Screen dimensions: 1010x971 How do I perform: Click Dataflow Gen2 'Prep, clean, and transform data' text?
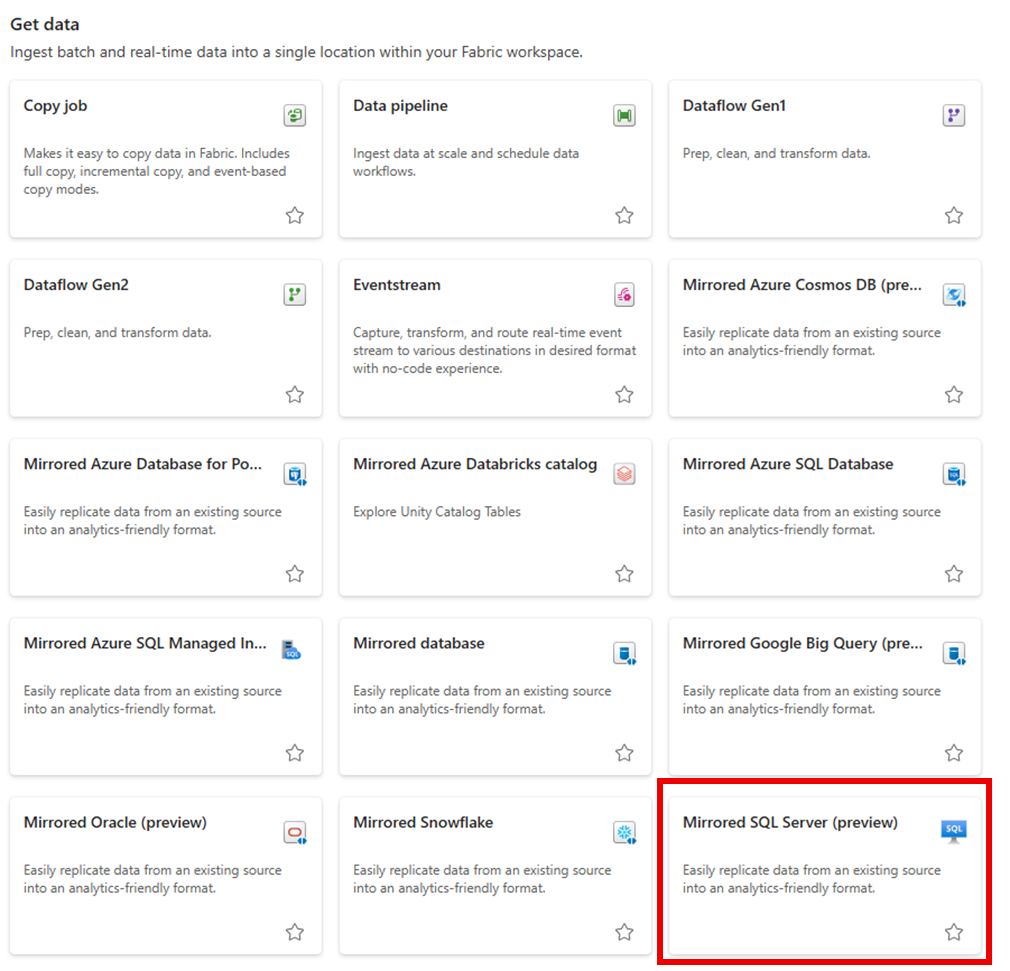pos(117,332)
